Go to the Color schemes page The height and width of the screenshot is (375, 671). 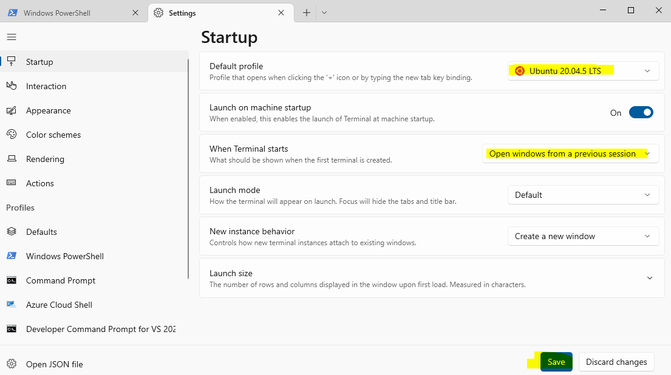click(94, 134)
